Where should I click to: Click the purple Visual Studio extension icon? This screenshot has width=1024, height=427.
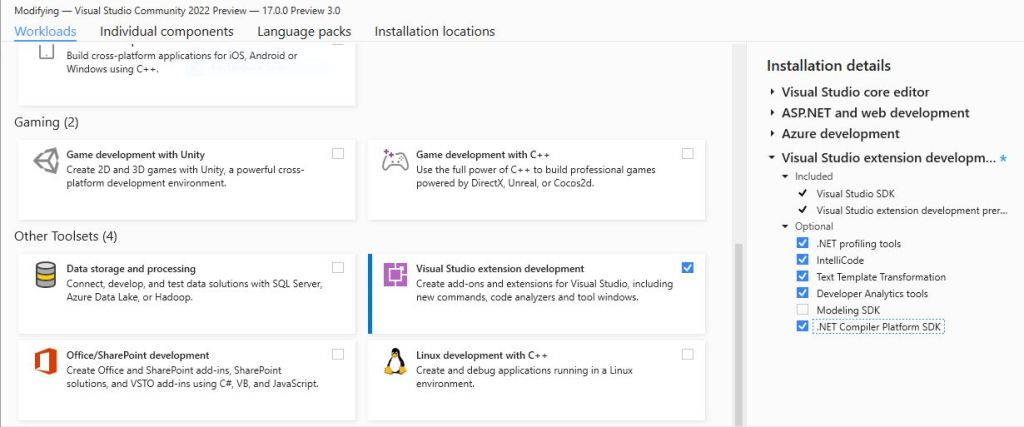click(x=396, y=275)
